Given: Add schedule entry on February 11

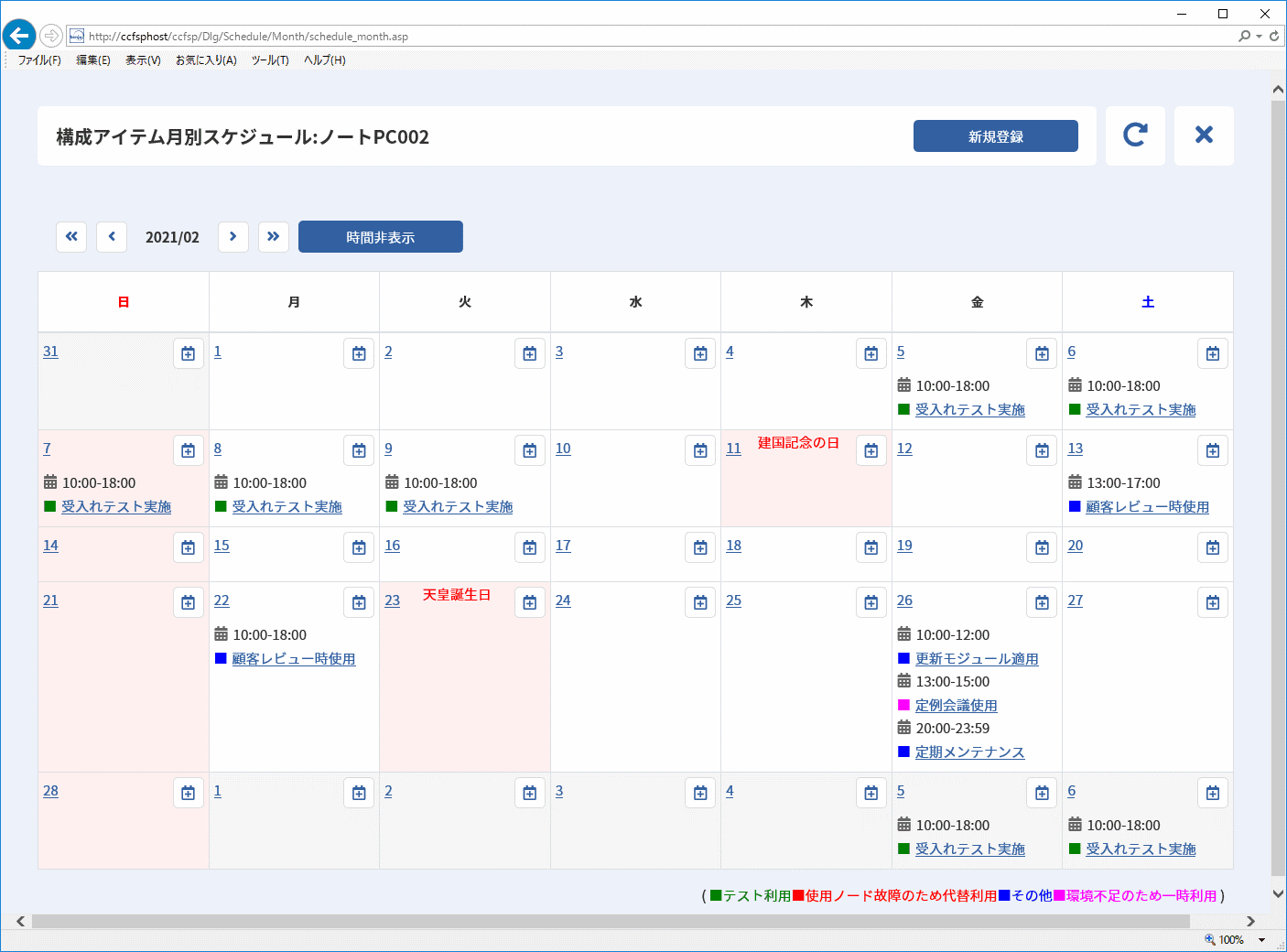Looking at the screenshot, I should point(871,450).
